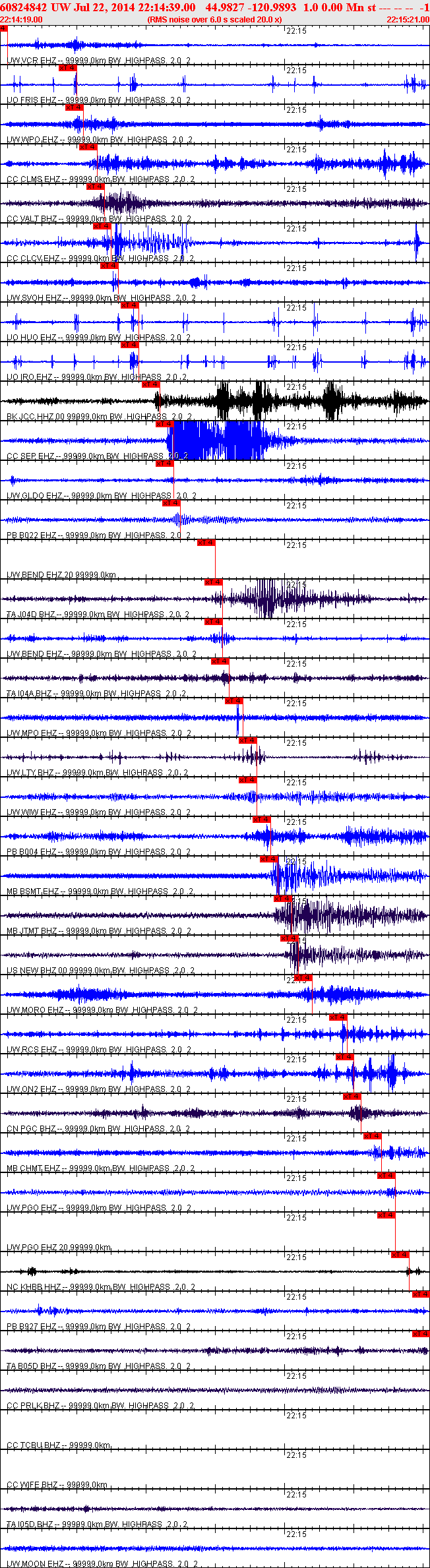430x1568 pixels.
Task: Select the PB B022 EHZ trace label
Action: (x=99, y=535)
